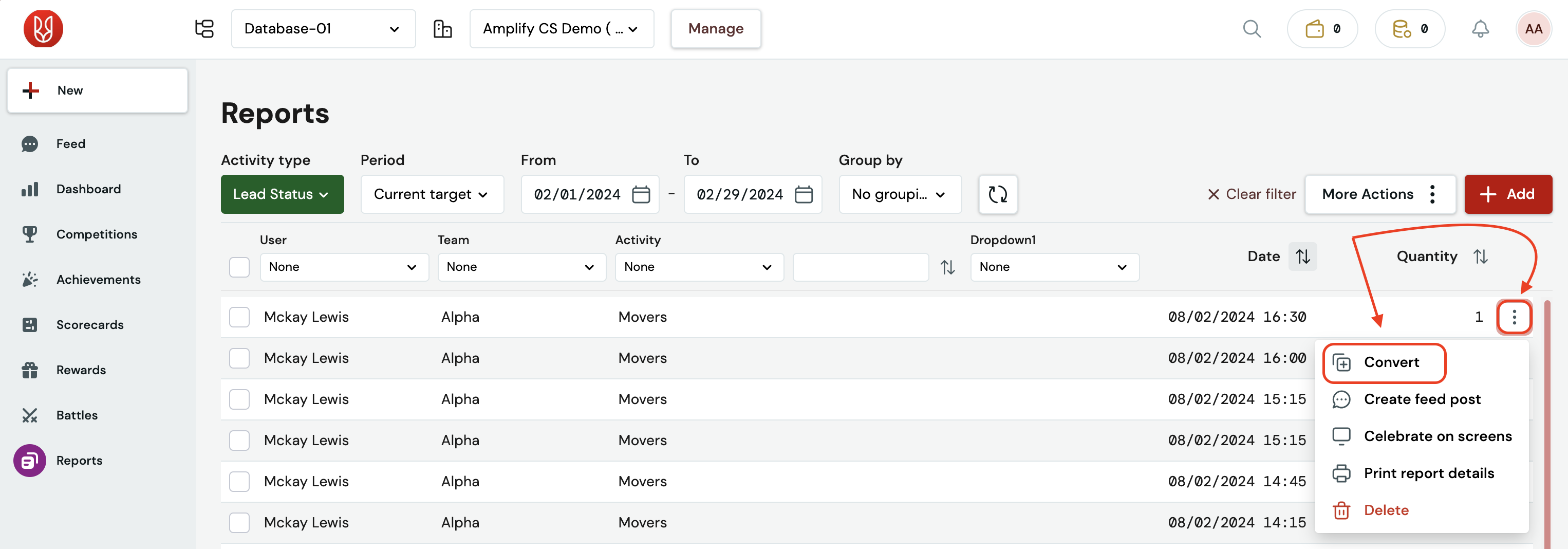The image size is (1568, 549).
Task: Open the Group by dropdown
Action: [900, 194]
